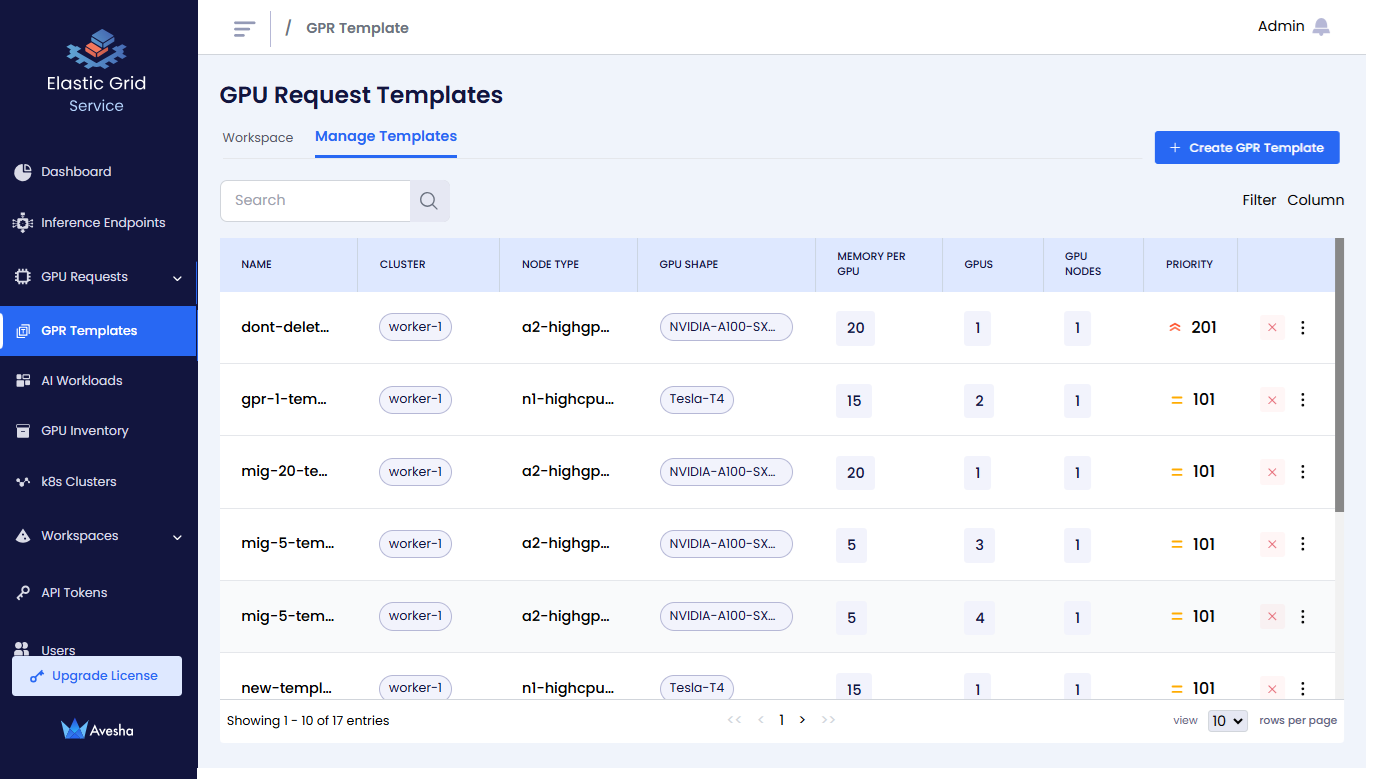Select the Manage Templates tab
1375x782 pixels.
tap(386, 137)
